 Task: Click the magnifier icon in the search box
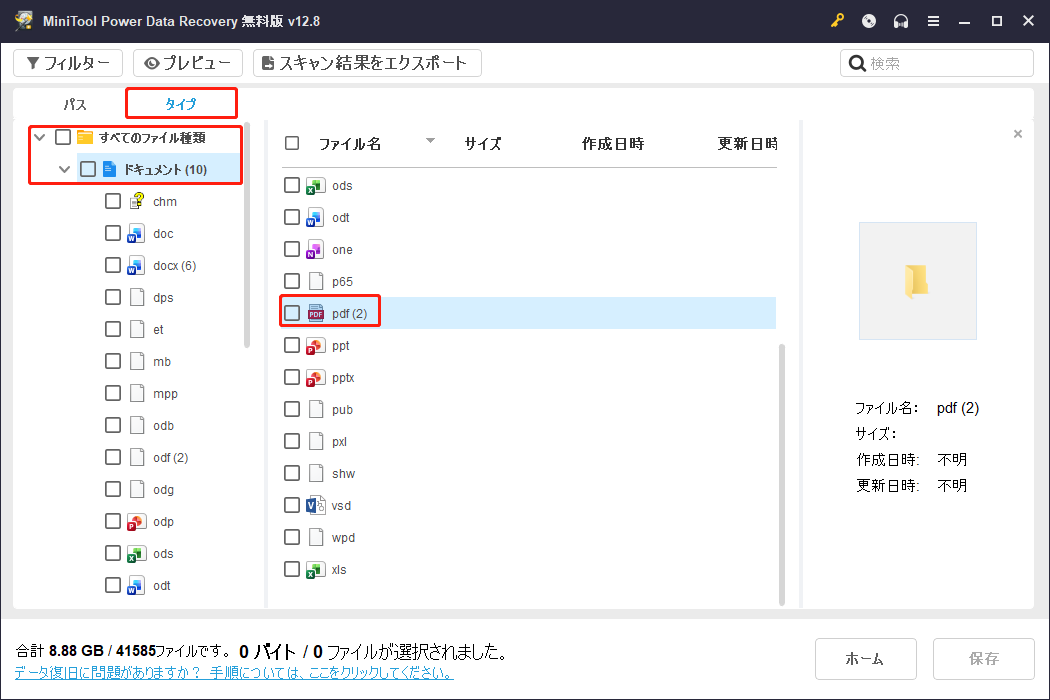coord(857,62)
